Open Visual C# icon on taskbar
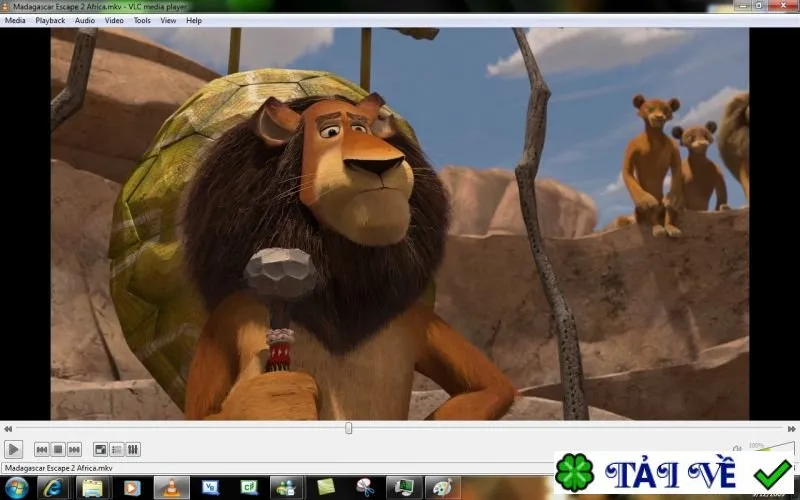Image resolution: width=800 pixels, height=500 pixels. coord(249,488)
